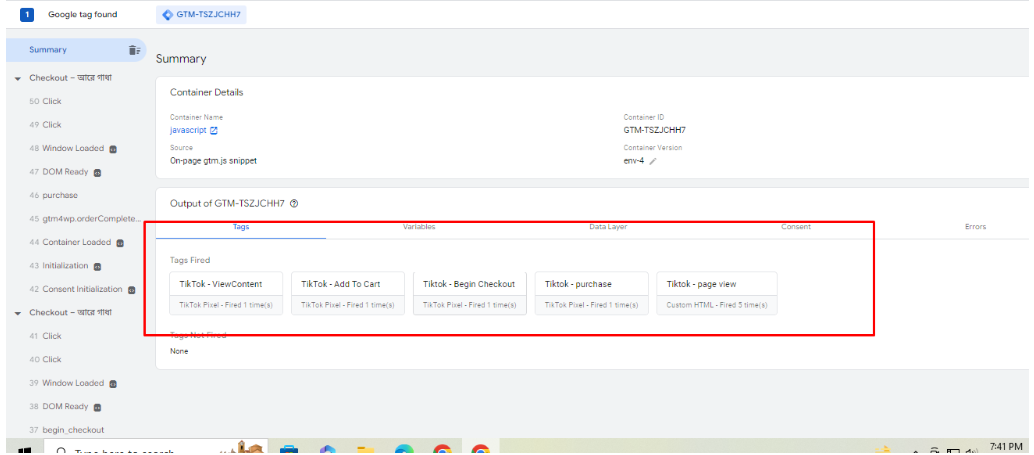Clear the event list with the Summary trash icon
The image size is (1034, 455).
pos(134,50)
